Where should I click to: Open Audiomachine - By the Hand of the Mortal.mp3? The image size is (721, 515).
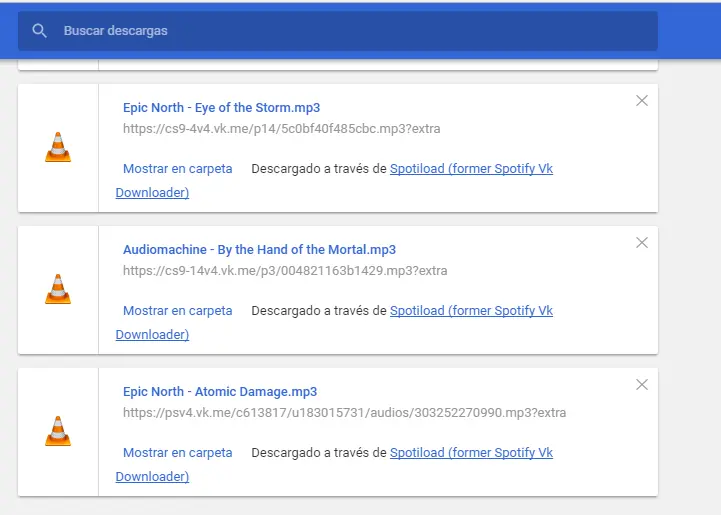[259, 250]
